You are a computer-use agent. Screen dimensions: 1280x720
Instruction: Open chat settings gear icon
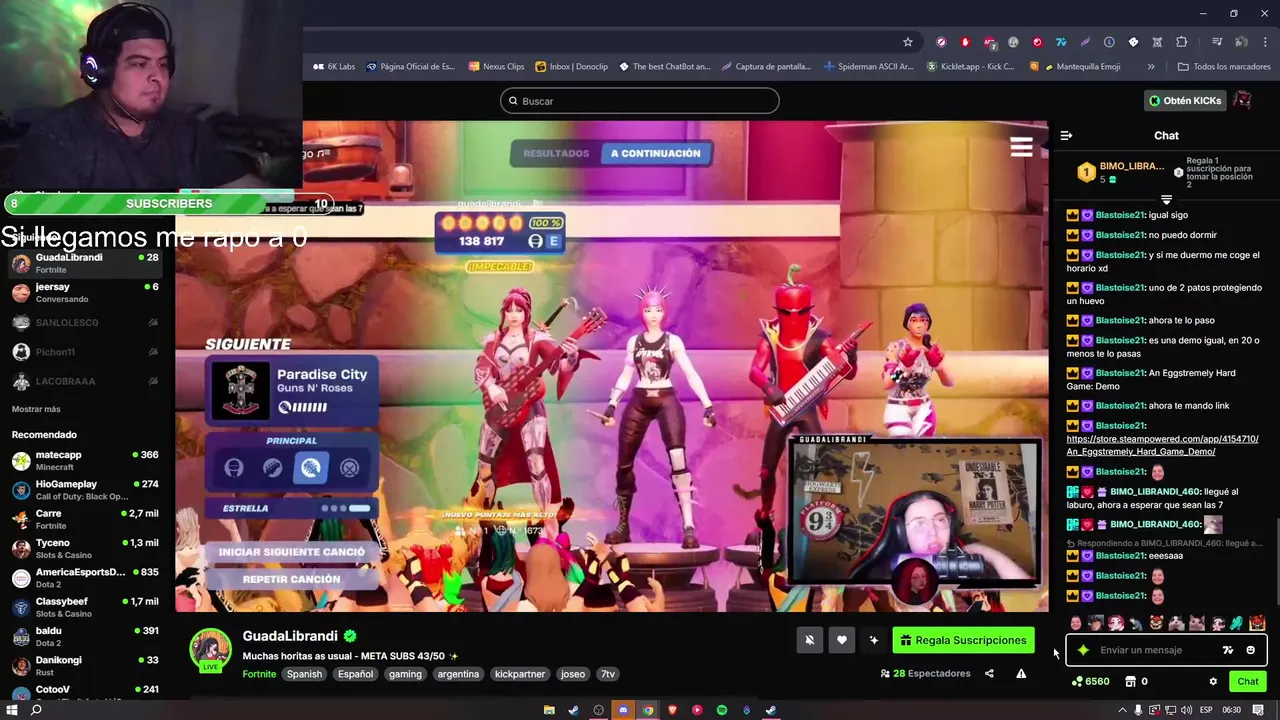1213,681
